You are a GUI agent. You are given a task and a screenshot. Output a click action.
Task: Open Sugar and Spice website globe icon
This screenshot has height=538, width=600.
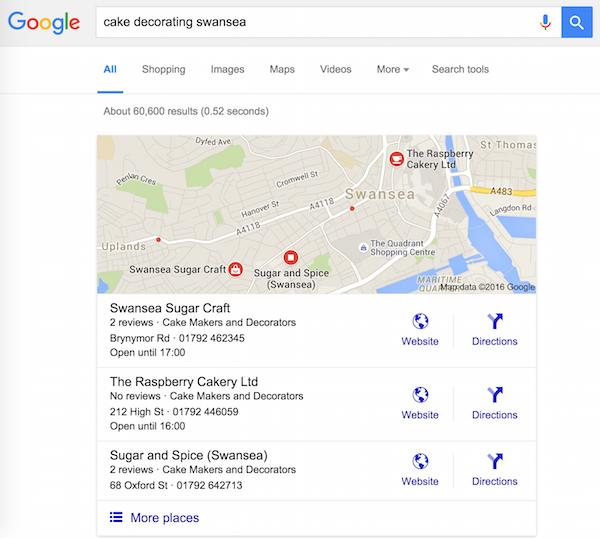tap(420, 462)
